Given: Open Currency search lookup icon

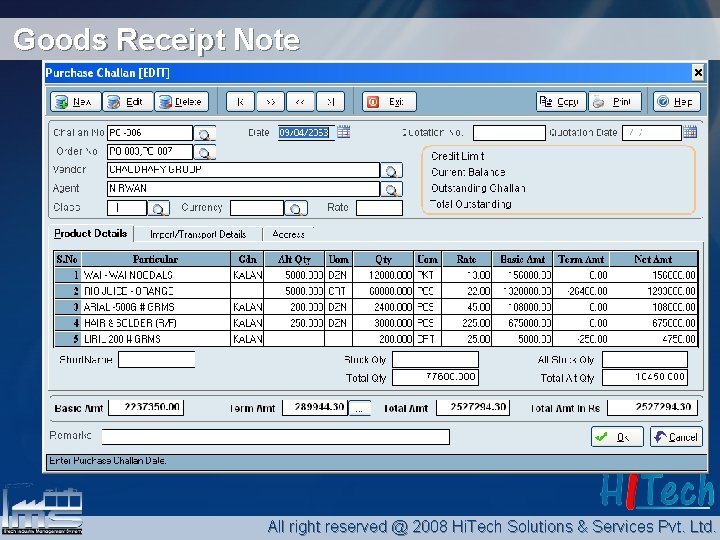Looking at the screenshot, I should [296, 208].
